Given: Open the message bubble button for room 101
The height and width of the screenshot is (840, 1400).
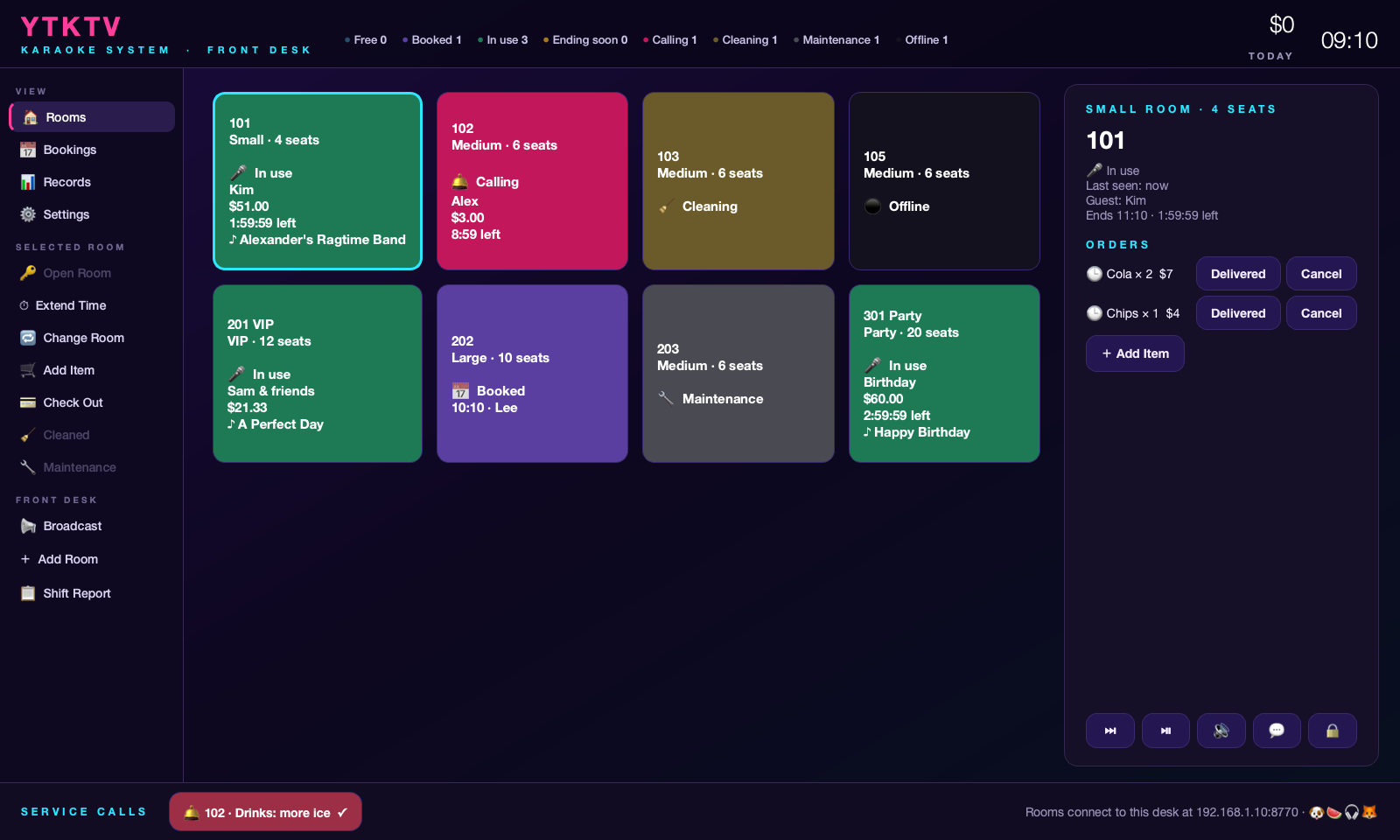Looking at the screenshot, I should coord(1277,731).
